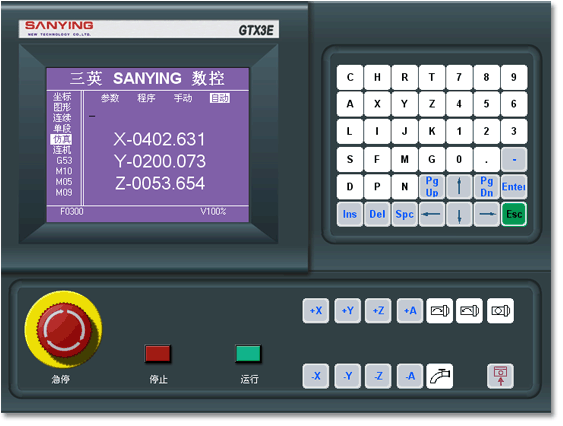The image size is (563, 426).
Task: Click the red emergency stop knob
Action: tap(64, 330)
